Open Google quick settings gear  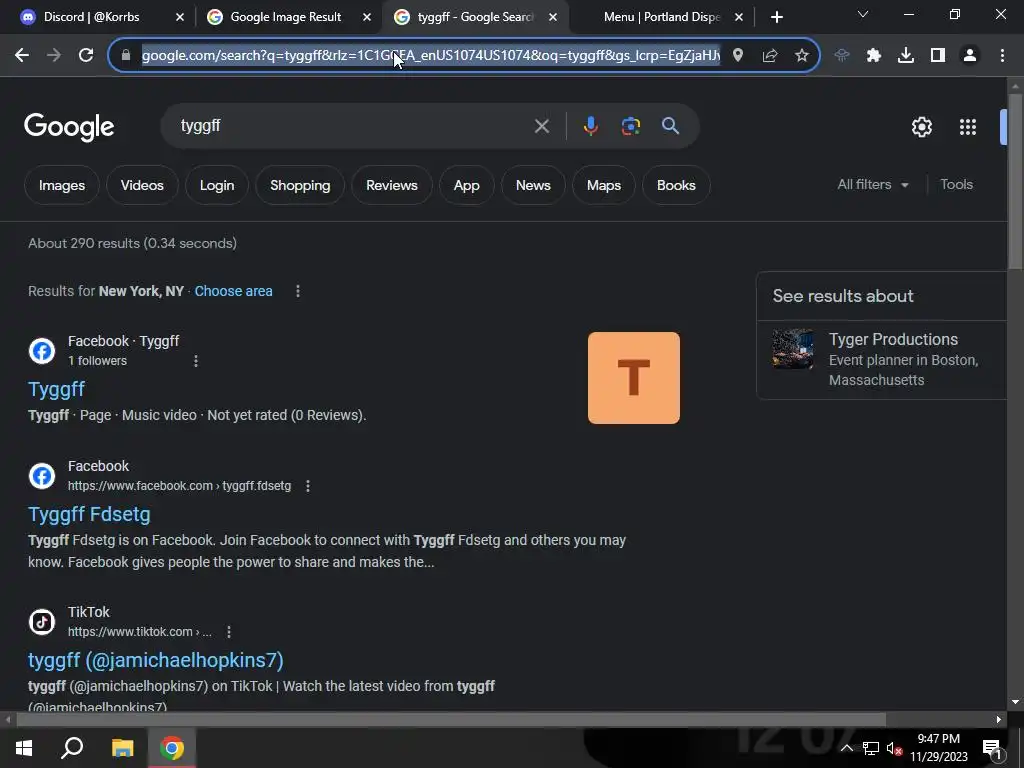921,127
